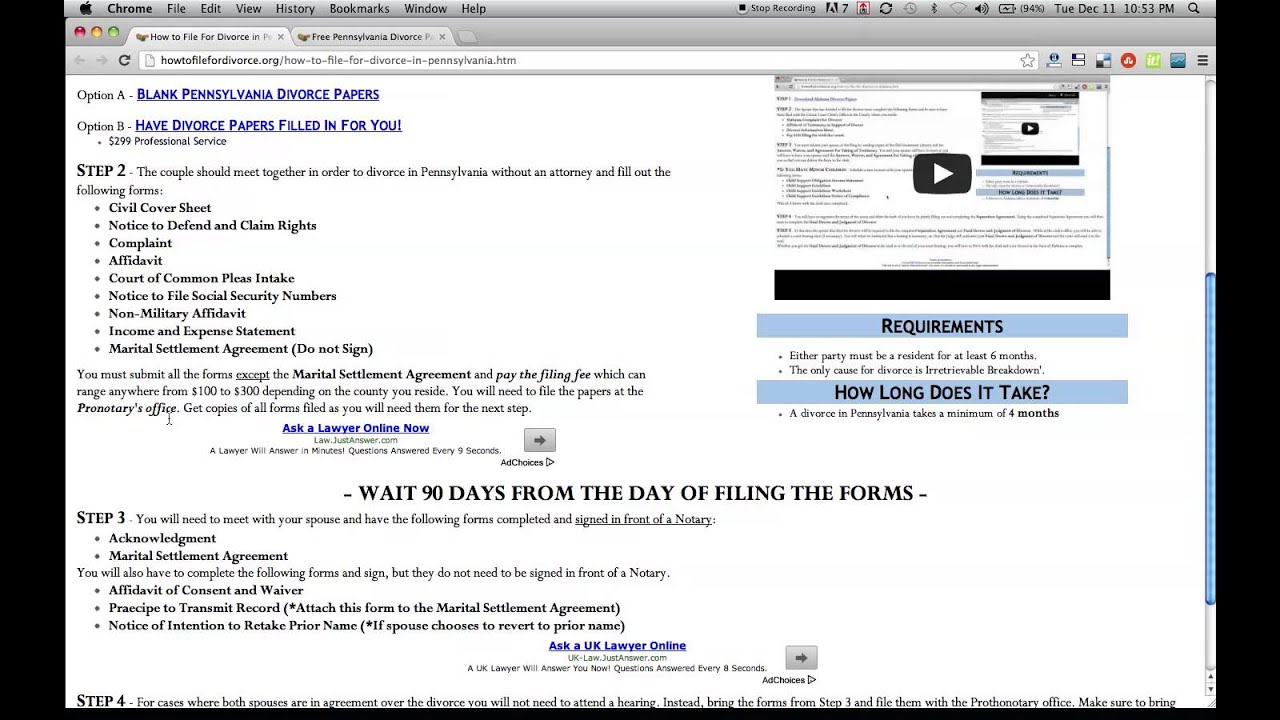Open the volume control in menu bar
Viewport: 1280px width, 720px height.
(x=981, y=8)
